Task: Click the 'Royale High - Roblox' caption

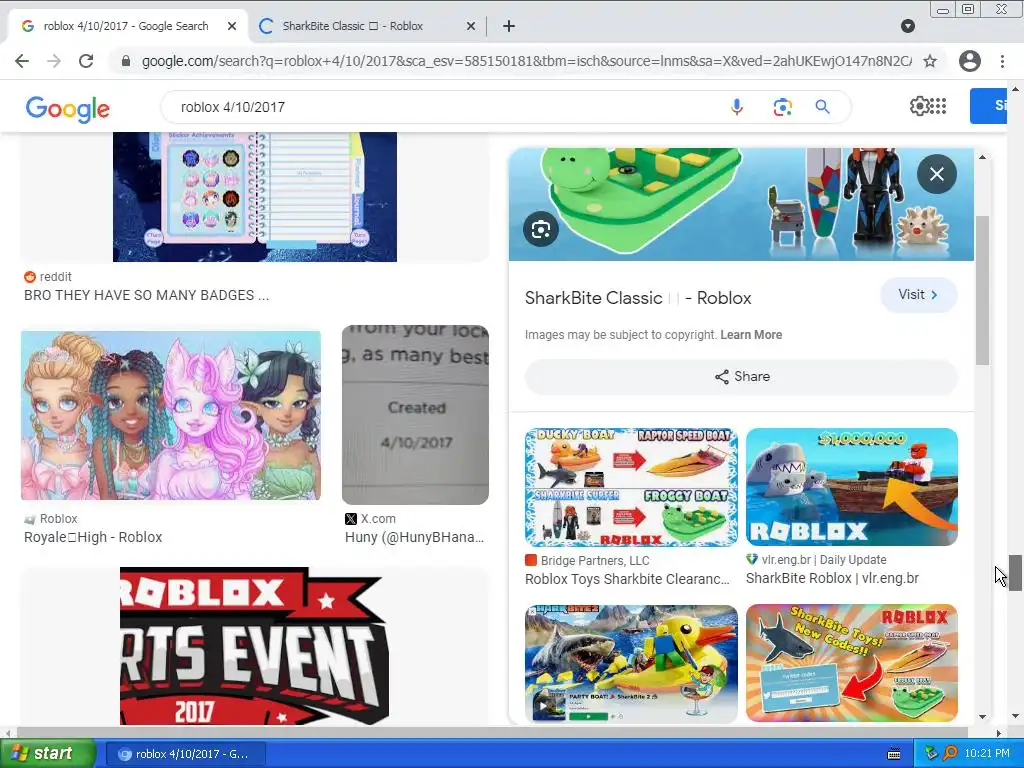Action: 93,537
